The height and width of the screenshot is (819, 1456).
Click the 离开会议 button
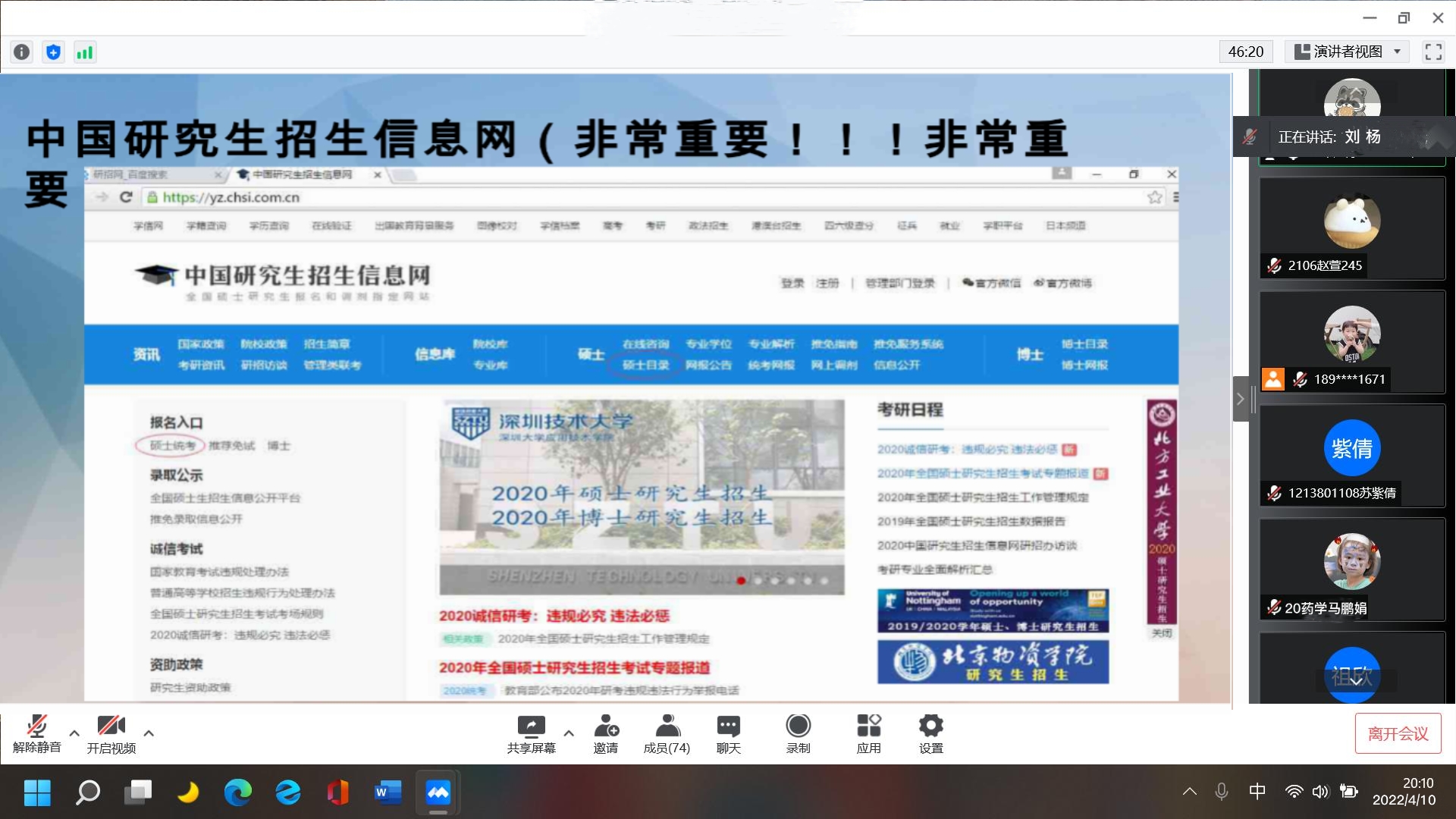pos(1398,733)
